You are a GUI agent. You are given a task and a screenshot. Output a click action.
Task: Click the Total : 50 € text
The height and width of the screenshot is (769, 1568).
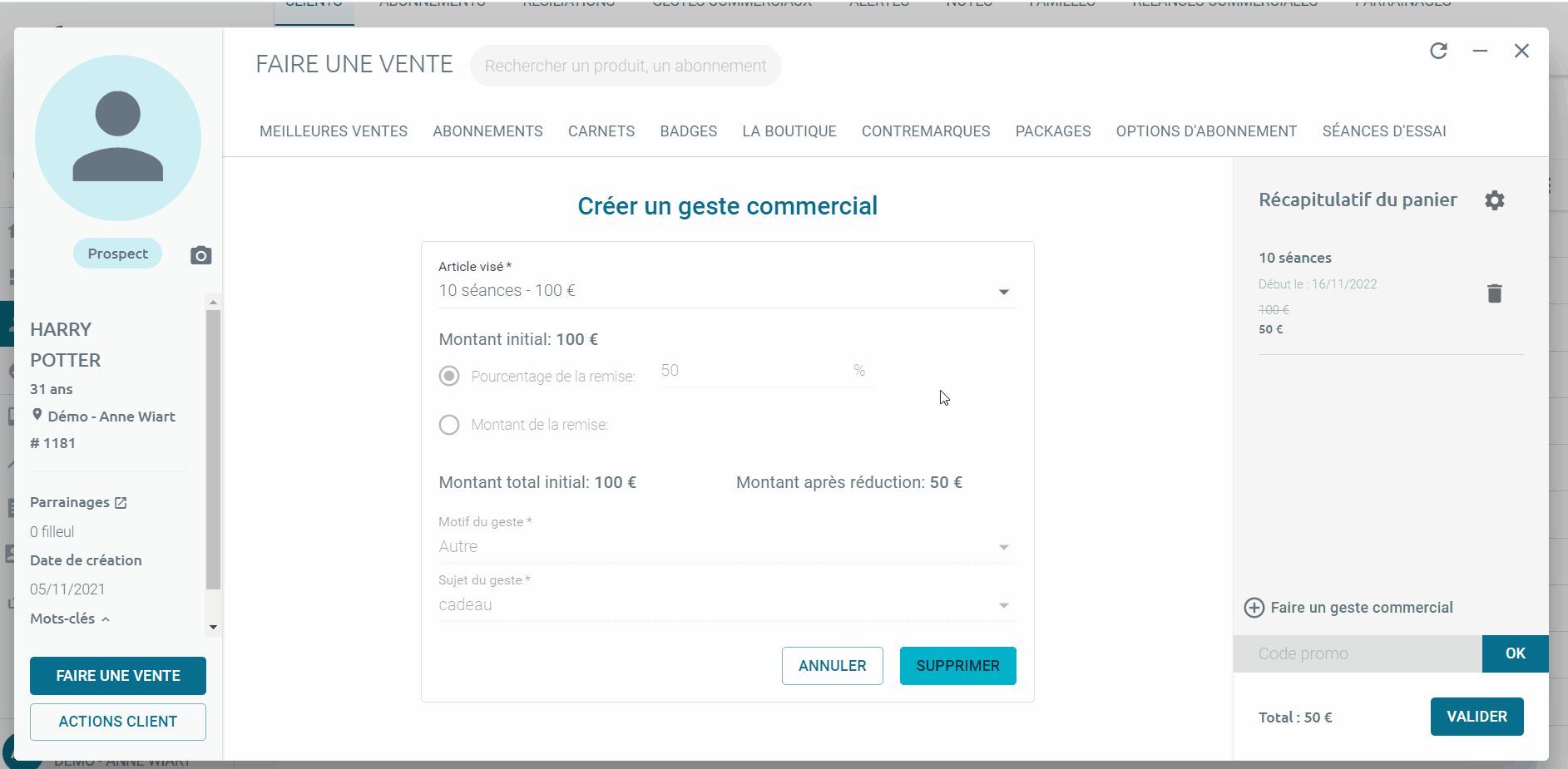tap(1295, 717)
